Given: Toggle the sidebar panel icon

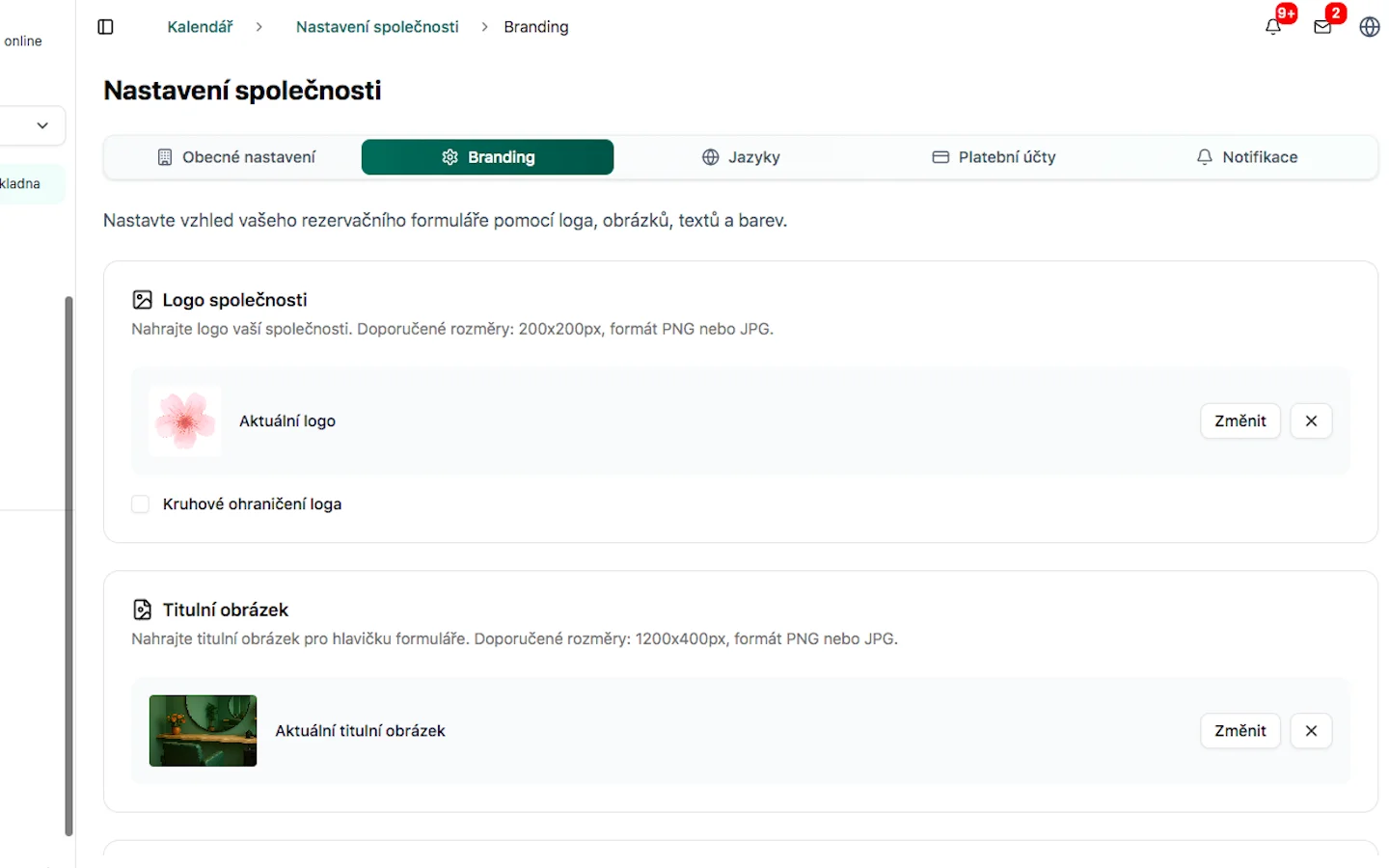Looking at the screenshot, I should [106, 27].
